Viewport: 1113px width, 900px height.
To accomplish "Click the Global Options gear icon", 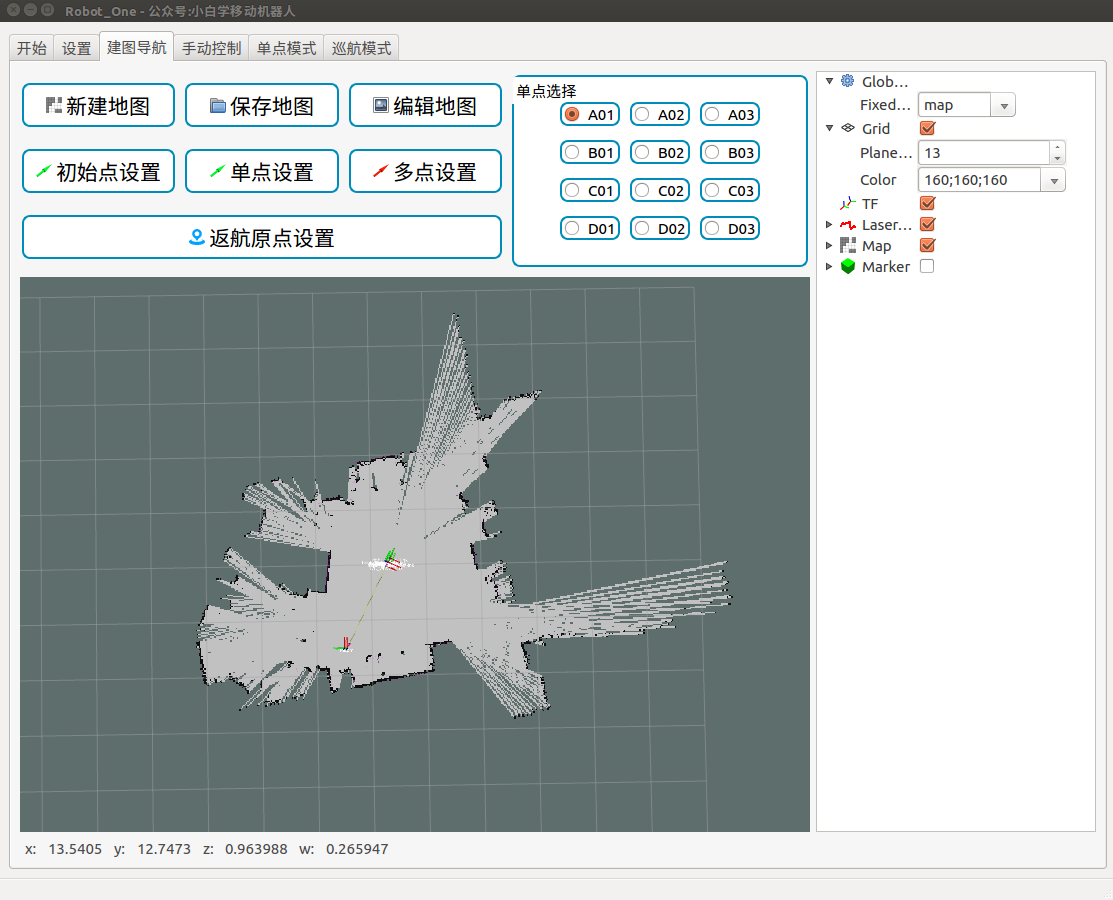I will pyautogui.click(x=848, y=81).
